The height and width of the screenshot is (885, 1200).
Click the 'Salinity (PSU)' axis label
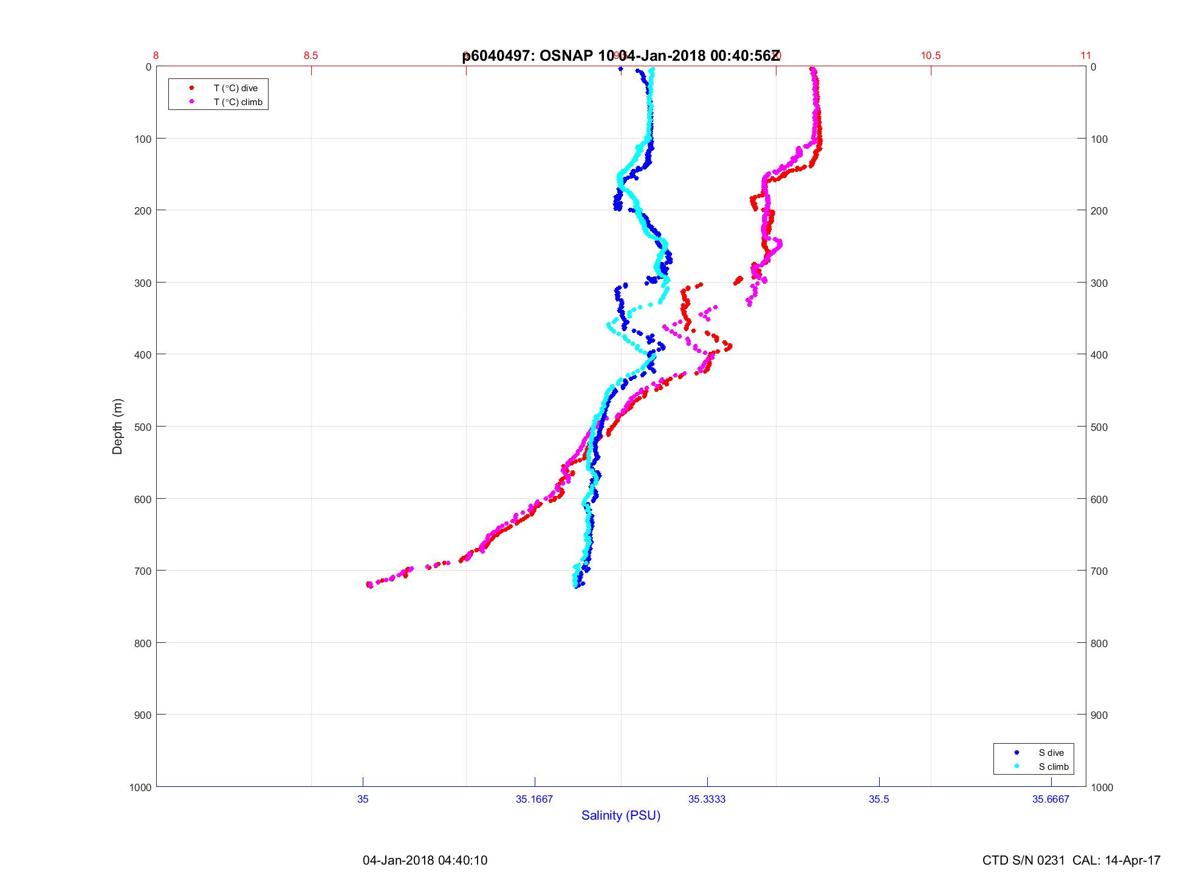[x=621, y=816]
